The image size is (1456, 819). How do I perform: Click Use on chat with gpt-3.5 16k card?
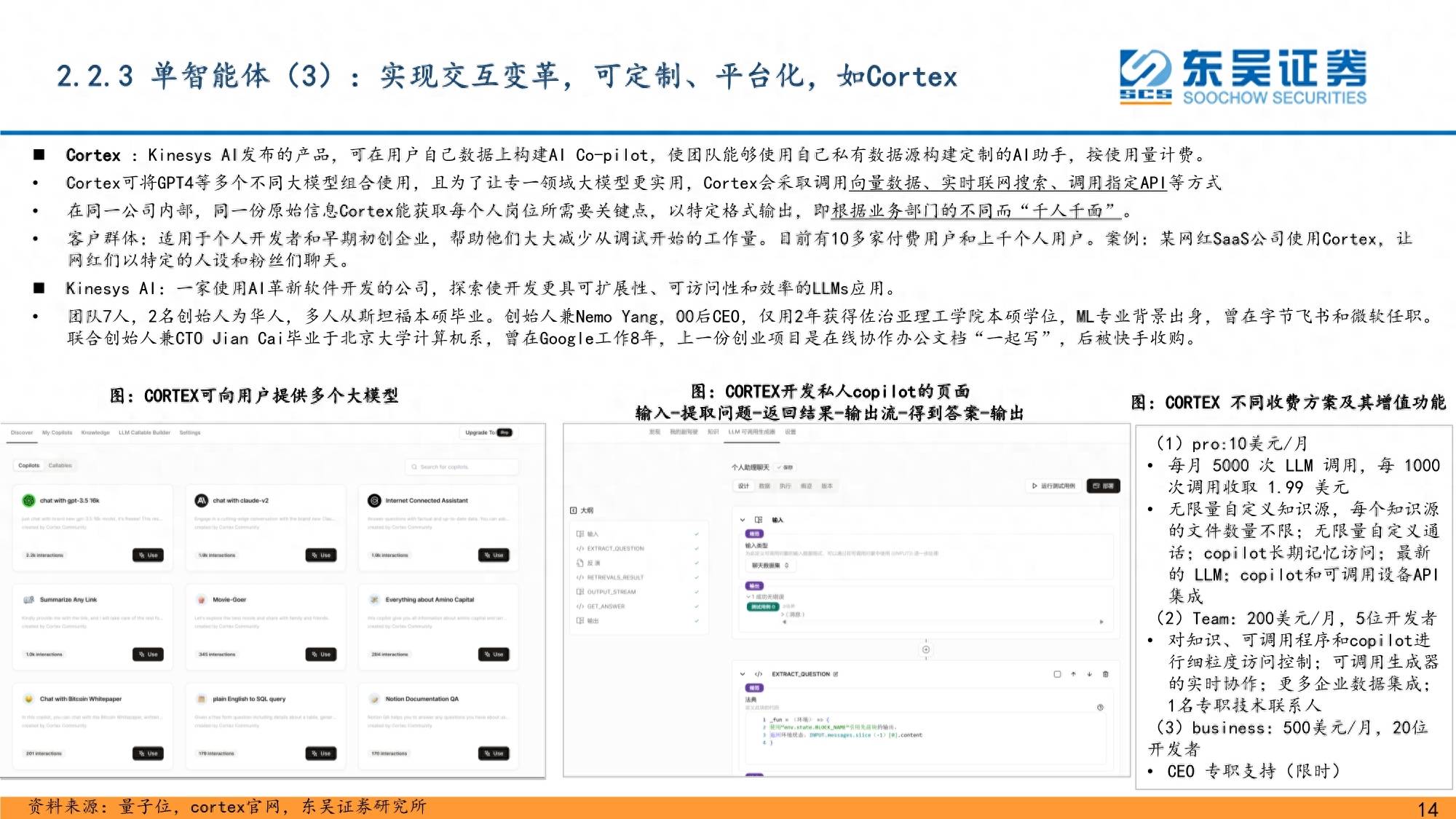pyautogui.click(x=148, y=555)
